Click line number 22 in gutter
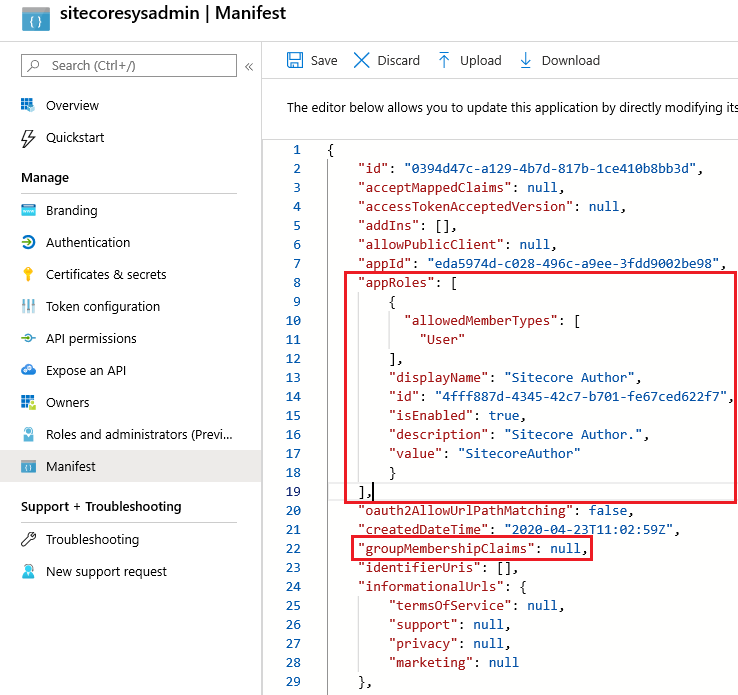Screen dimensions: 738x695 tap(293, 549)
